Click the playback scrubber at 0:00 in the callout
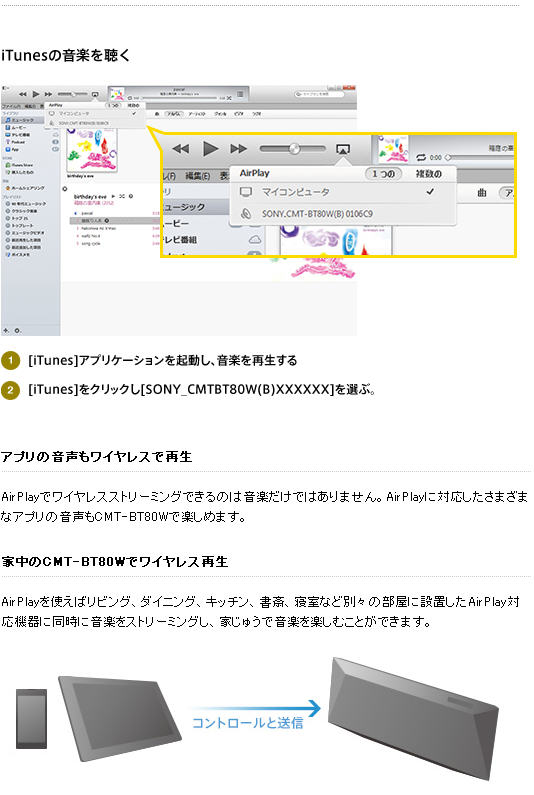Image resolution: width=534 pixels, height=795 pixels. (x=448, y=157)
